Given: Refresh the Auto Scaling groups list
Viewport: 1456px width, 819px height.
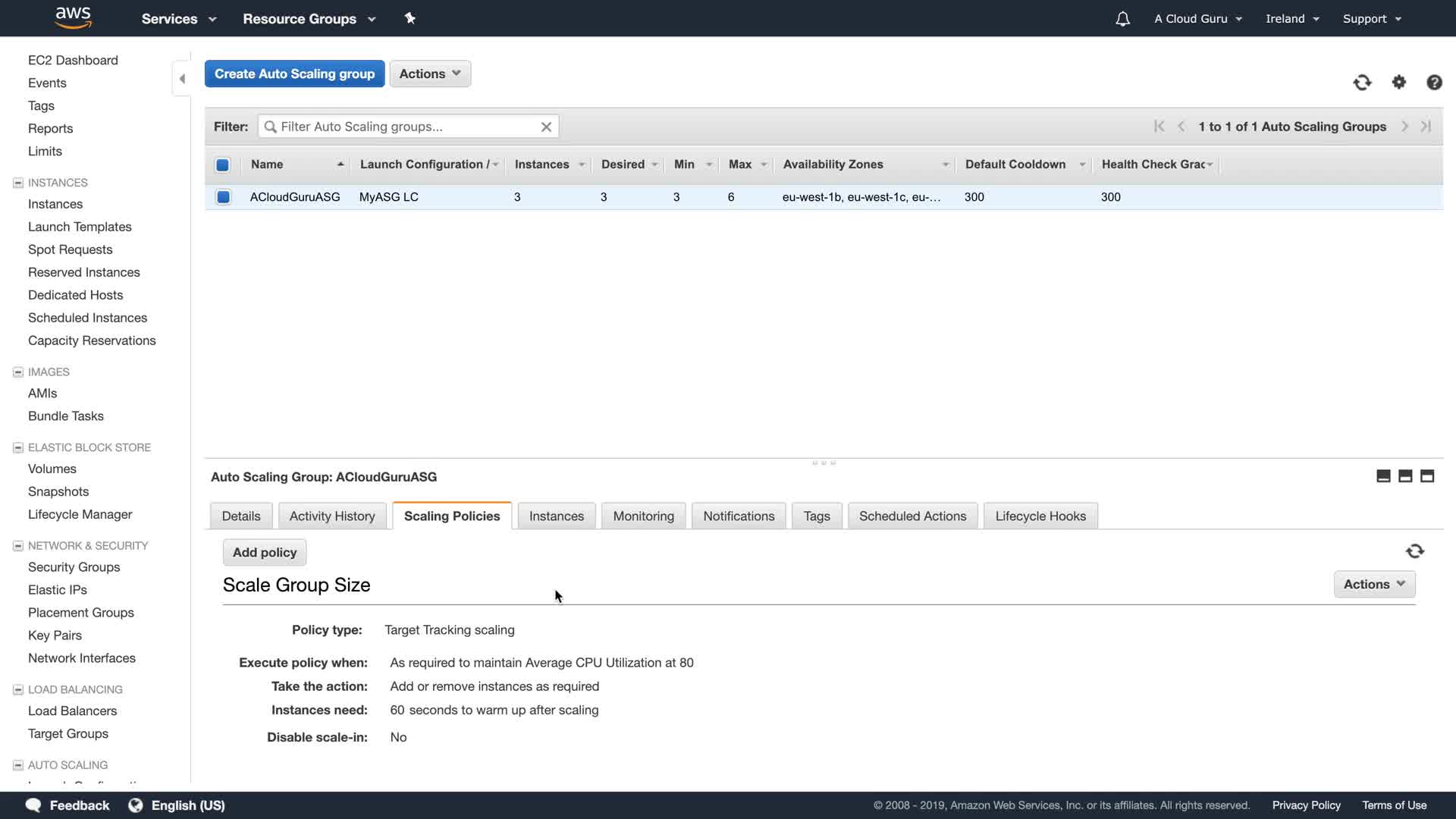Looking at the screenshot, I should tap(1362, 83).
